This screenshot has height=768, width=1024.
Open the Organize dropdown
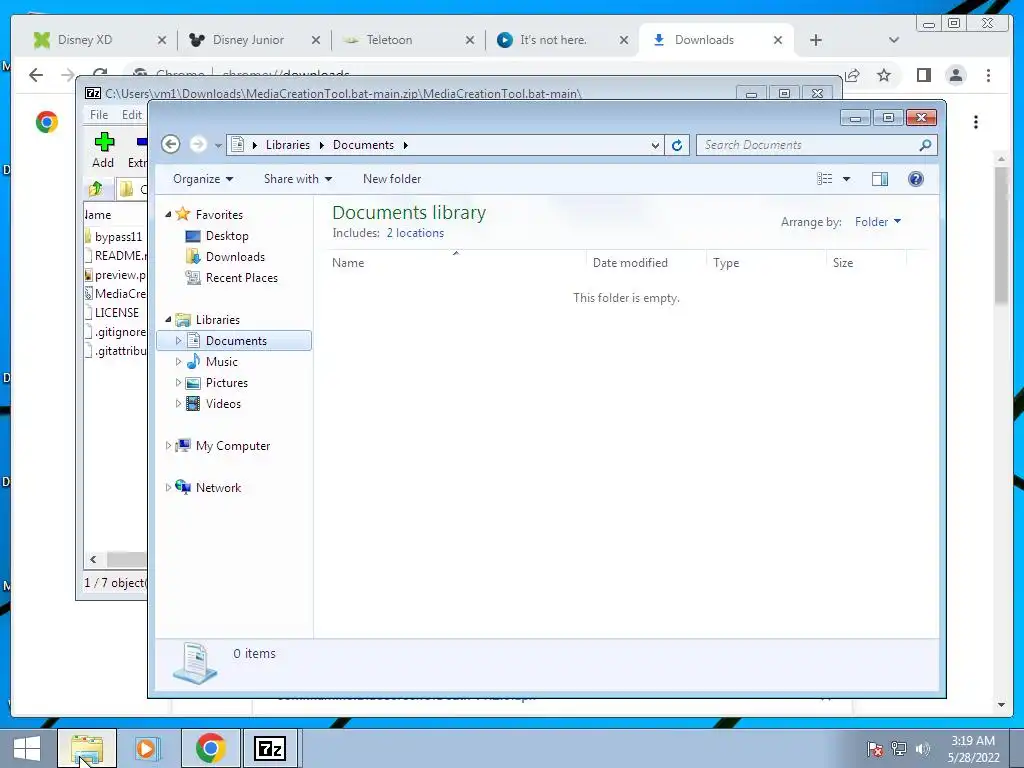(x=203, y=179)
